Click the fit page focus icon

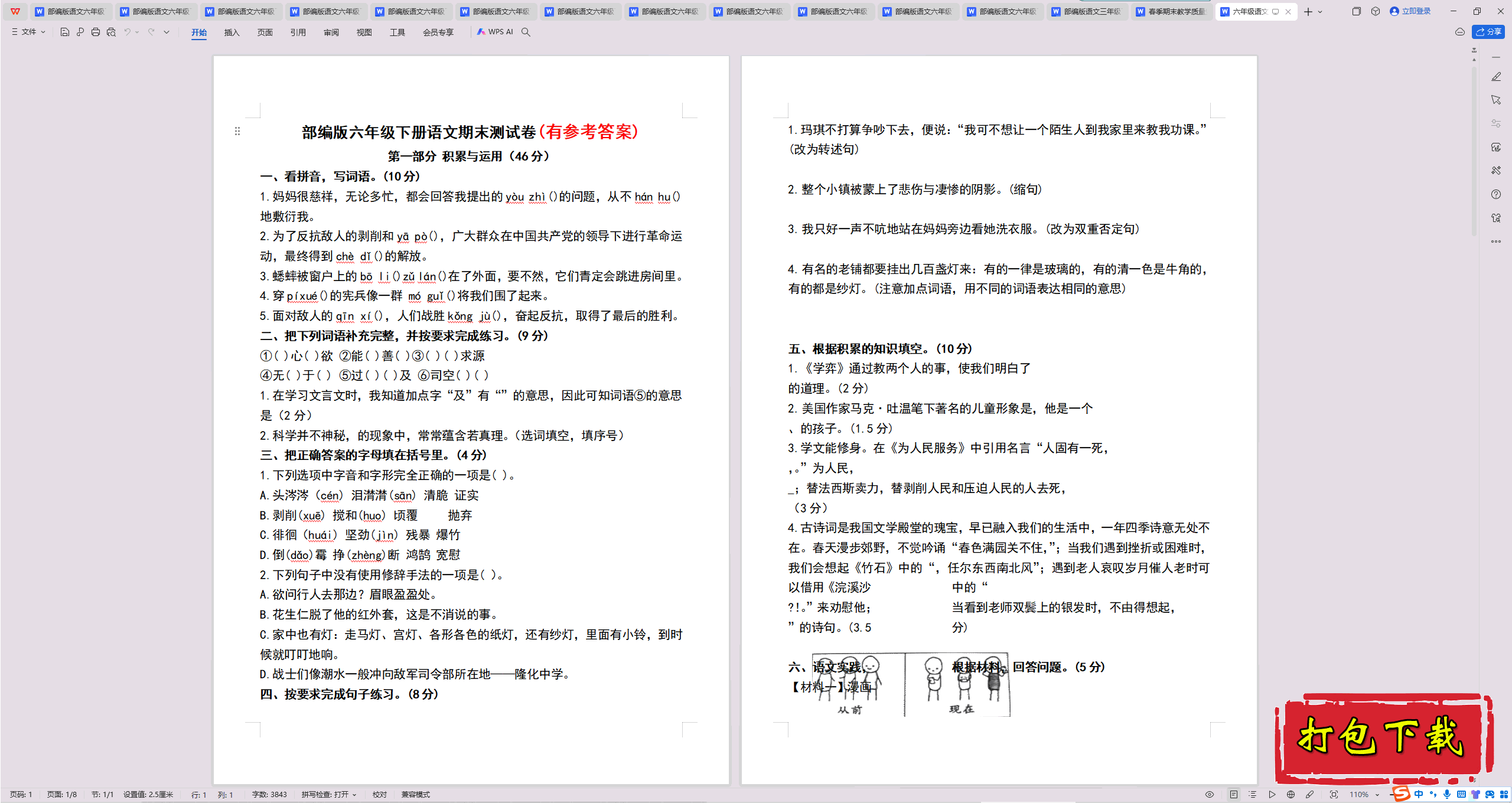coord(1334,795)
